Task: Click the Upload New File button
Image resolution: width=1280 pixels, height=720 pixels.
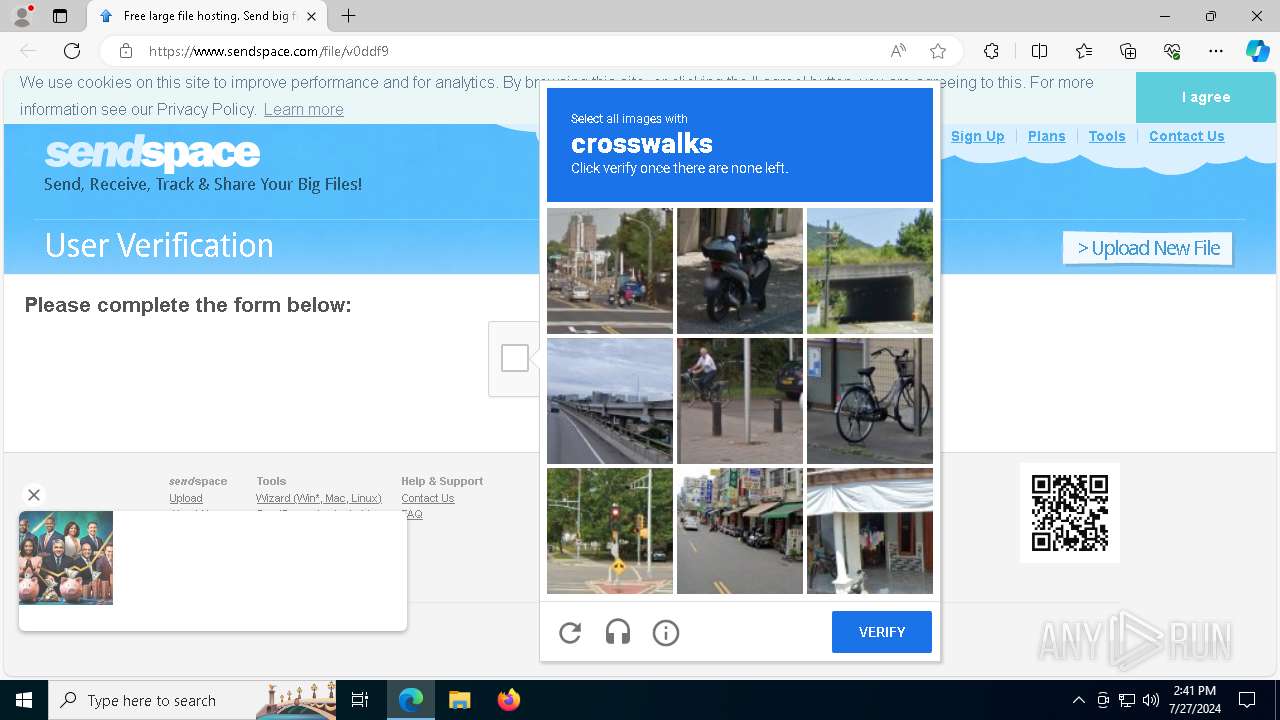Action: (x=1148, y=248)
